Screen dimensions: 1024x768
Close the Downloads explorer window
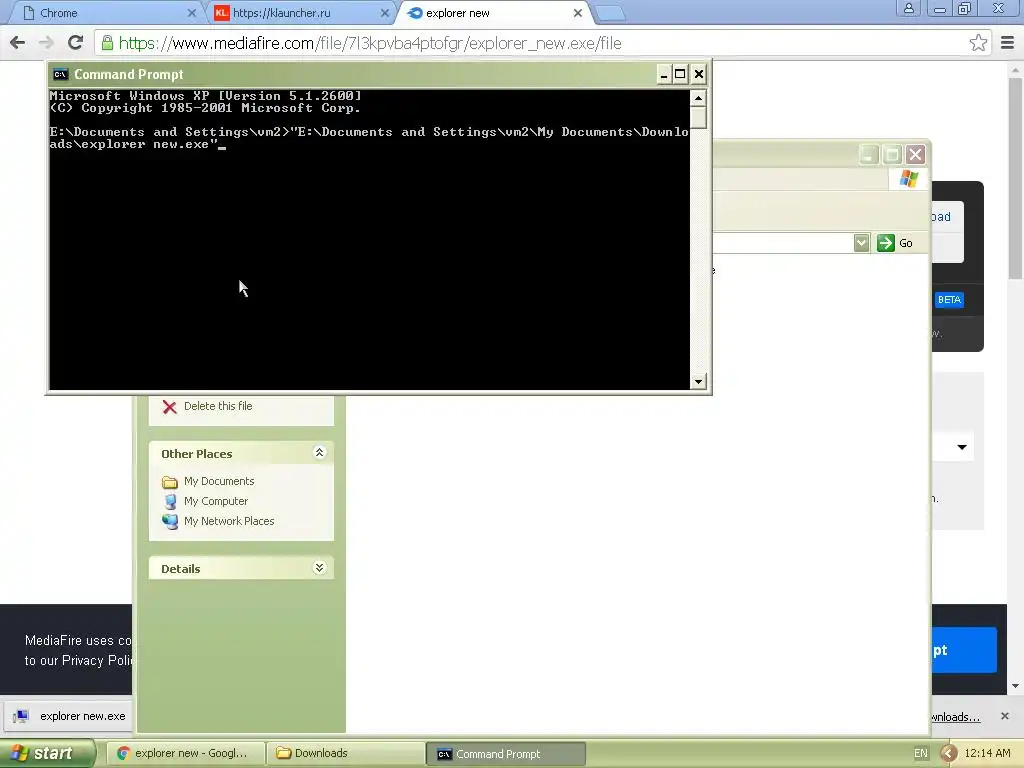[916, 155]
